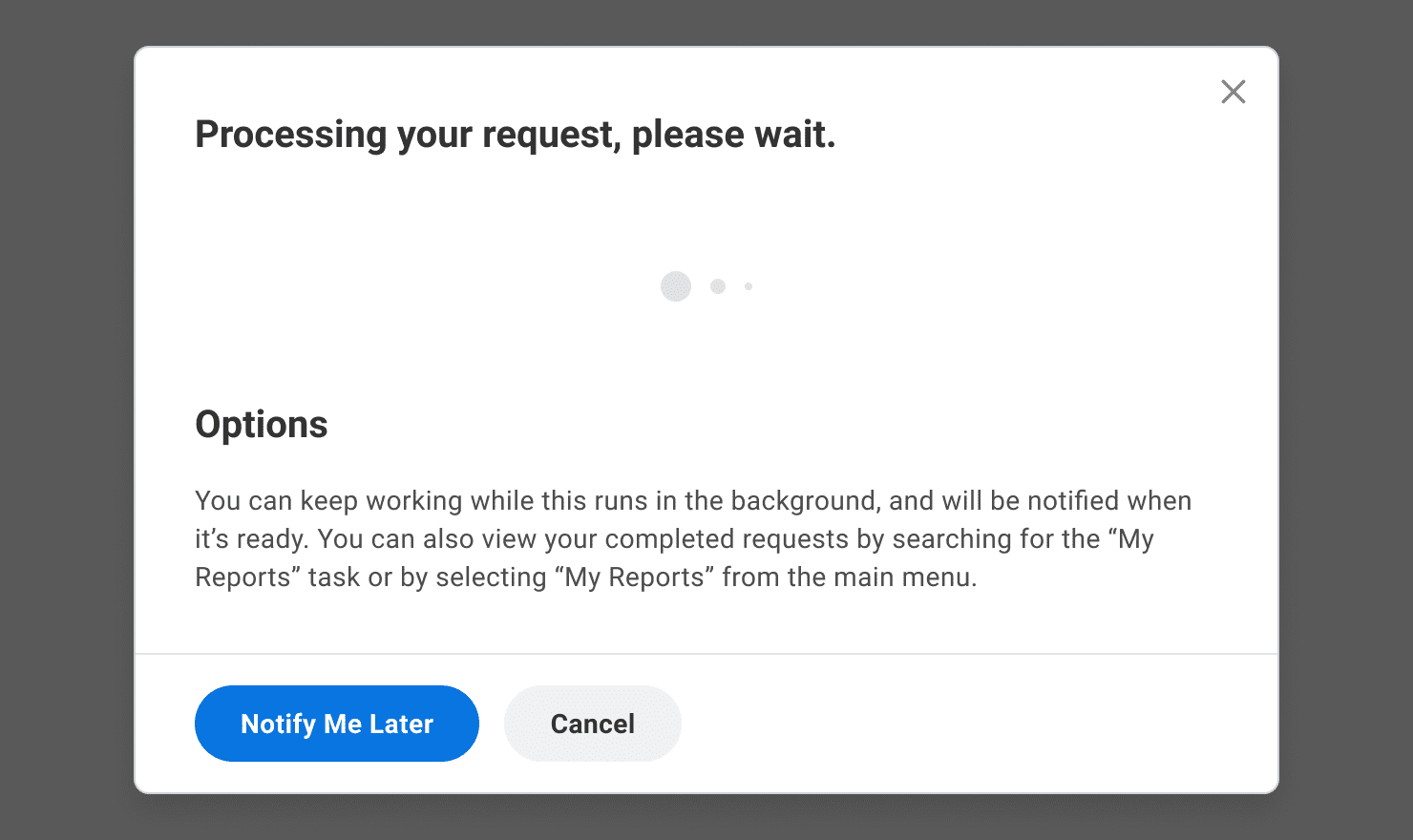The width and height of the screenshot is (1413, 840).
Task: Select the Options section heading
Action: point(261,425)
